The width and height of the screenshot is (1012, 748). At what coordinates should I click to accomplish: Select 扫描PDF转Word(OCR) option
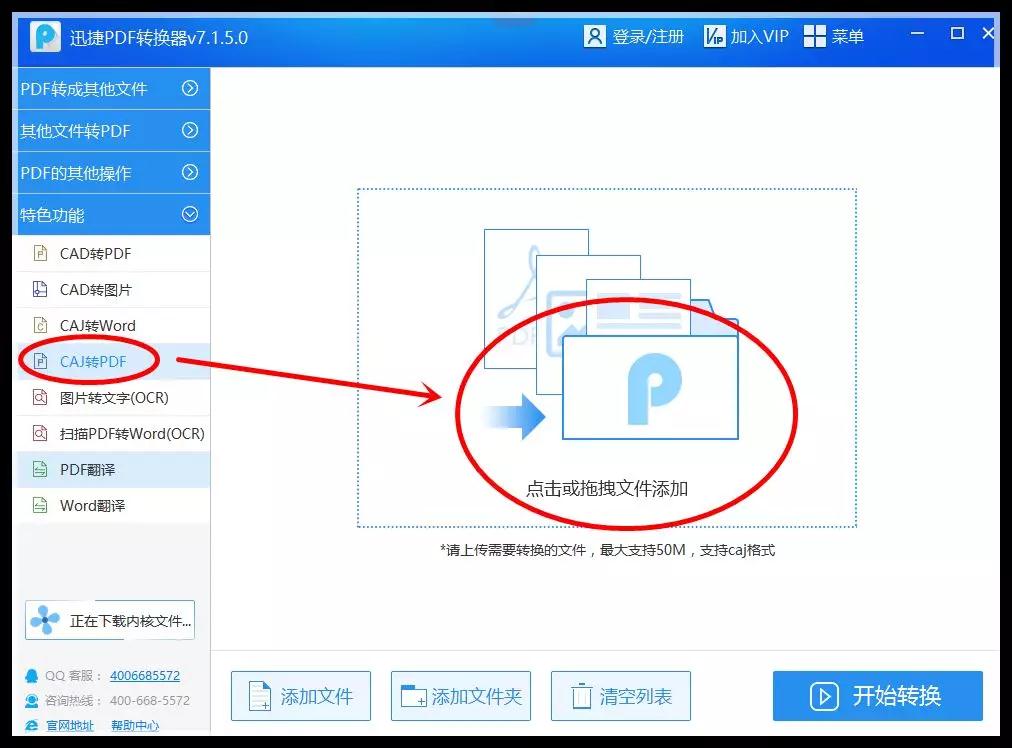pos(131,434)
